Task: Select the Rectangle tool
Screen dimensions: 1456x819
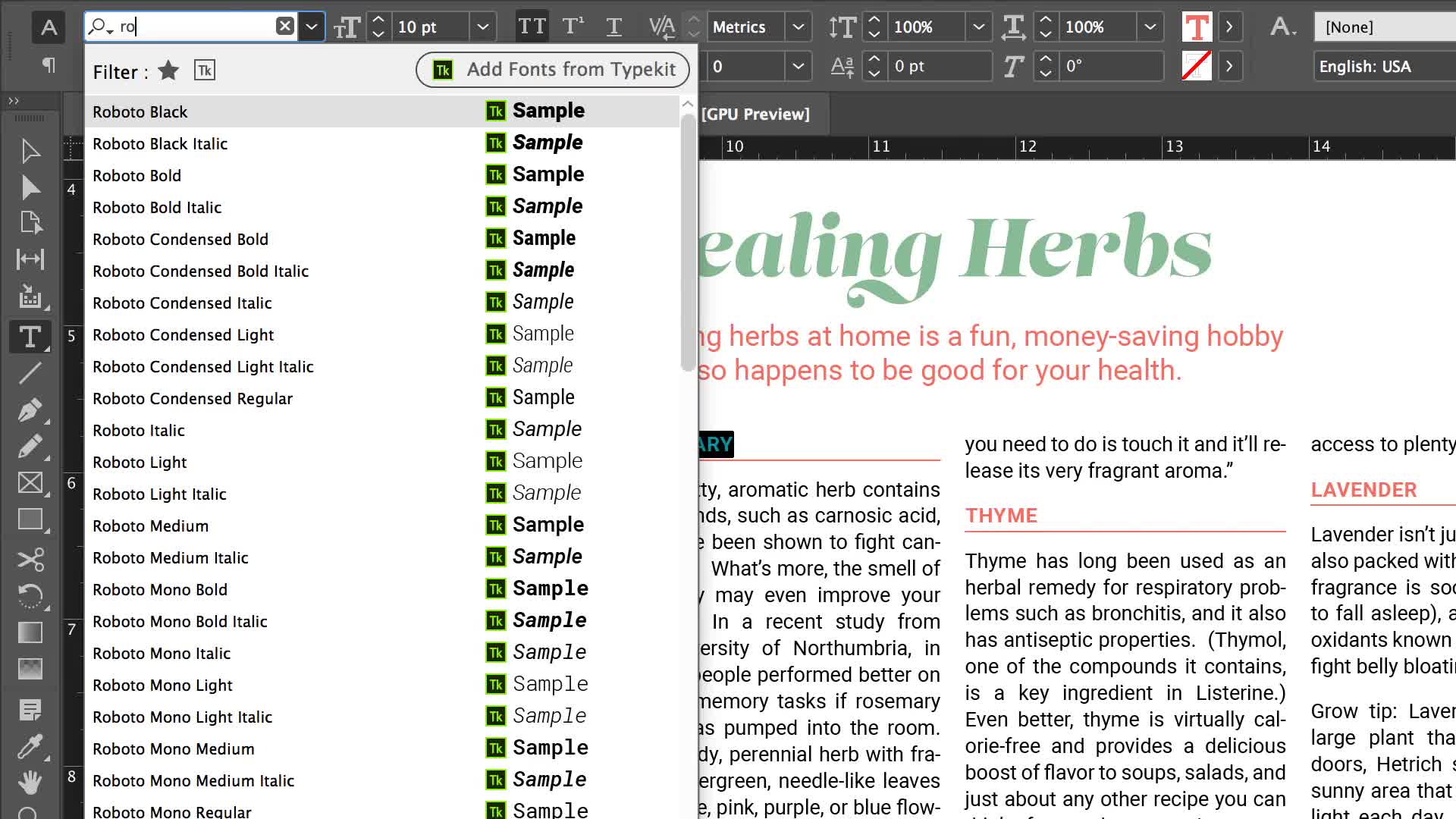Action: point(30,520)
